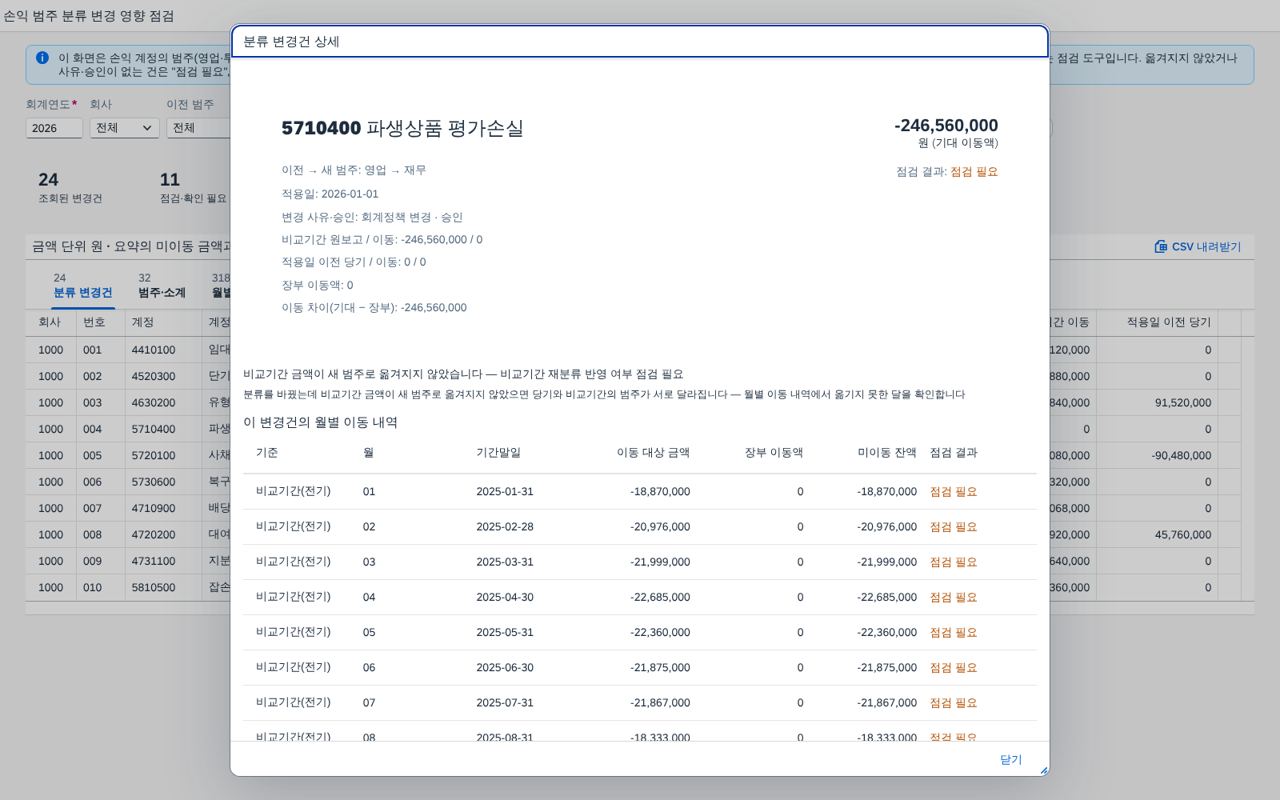Click 이동 차이(기대 − 장부) line
This screenshot has height=800, width=1280.
(374, 308)
